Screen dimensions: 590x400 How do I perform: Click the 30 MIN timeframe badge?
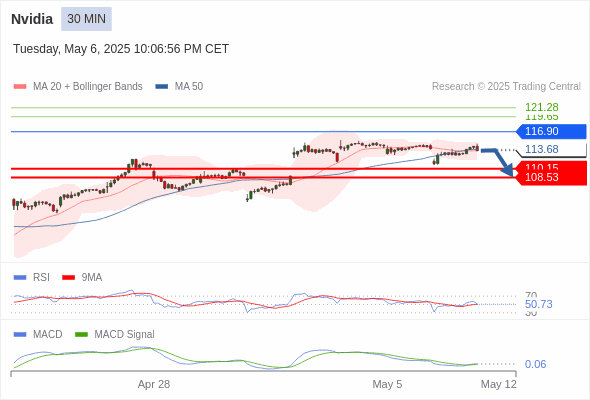pos(87,19)
